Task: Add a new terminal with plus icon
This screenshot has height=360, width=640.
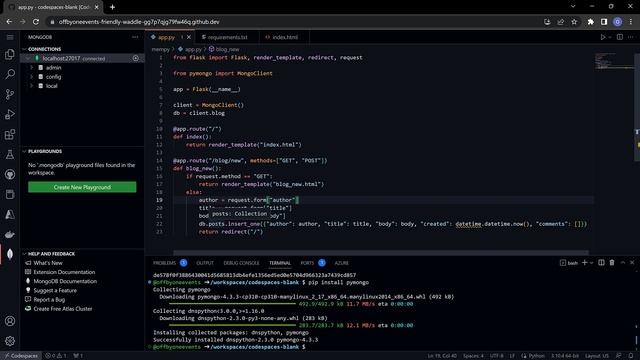Action: click(584, 263)
